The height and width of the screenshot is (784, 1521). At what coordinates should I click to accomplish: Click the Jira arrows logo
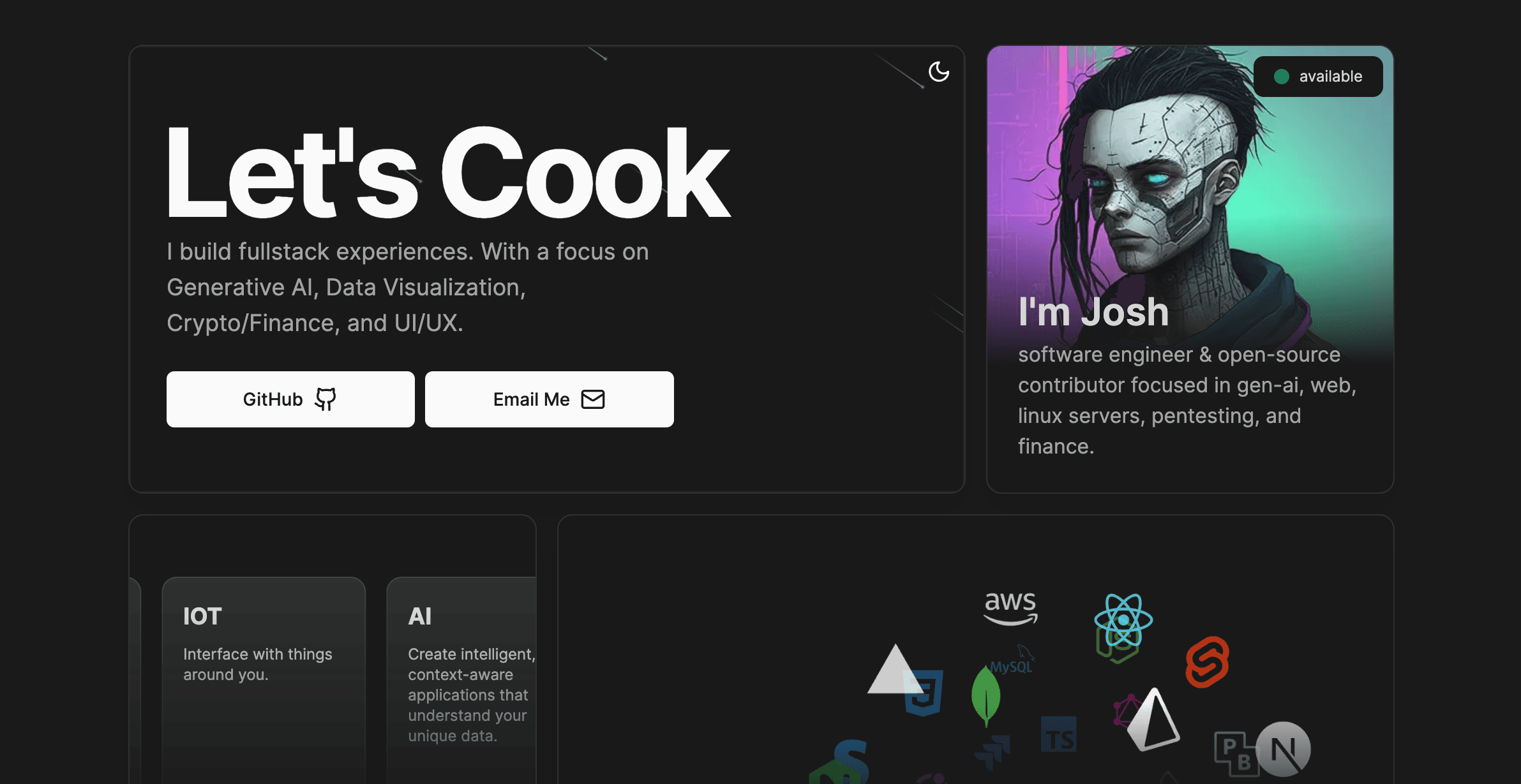[993, 751]
